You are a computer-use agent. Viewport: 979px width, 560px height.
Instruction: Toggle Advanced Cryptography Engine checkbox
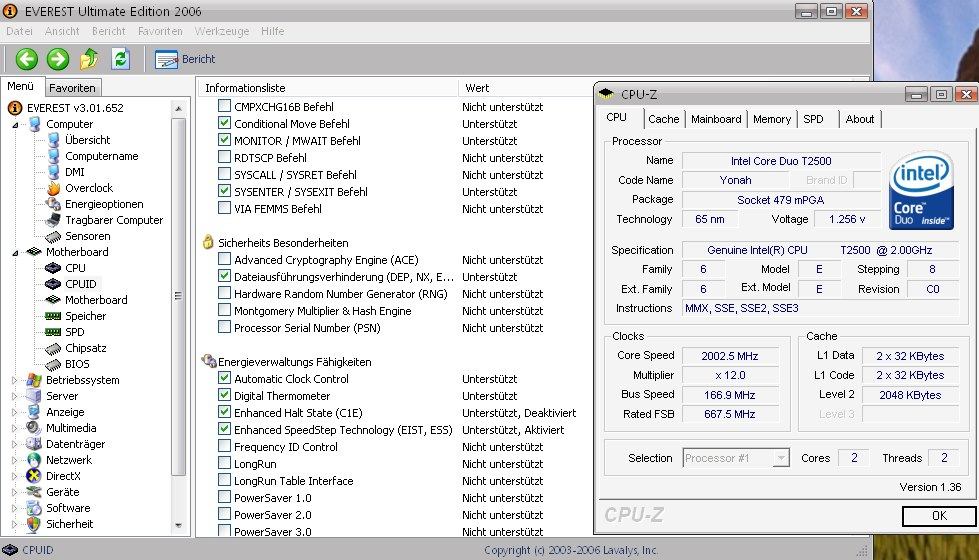224,258
